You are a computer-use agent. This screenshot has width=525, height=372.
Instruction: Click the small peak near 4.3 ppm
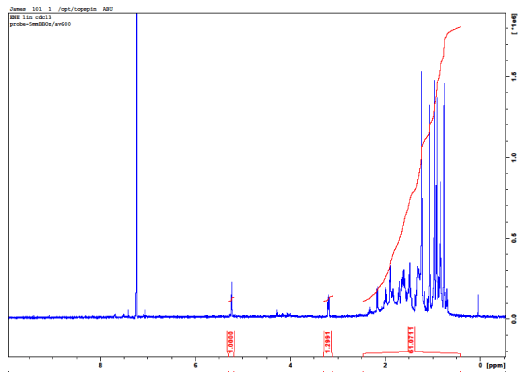277,312
